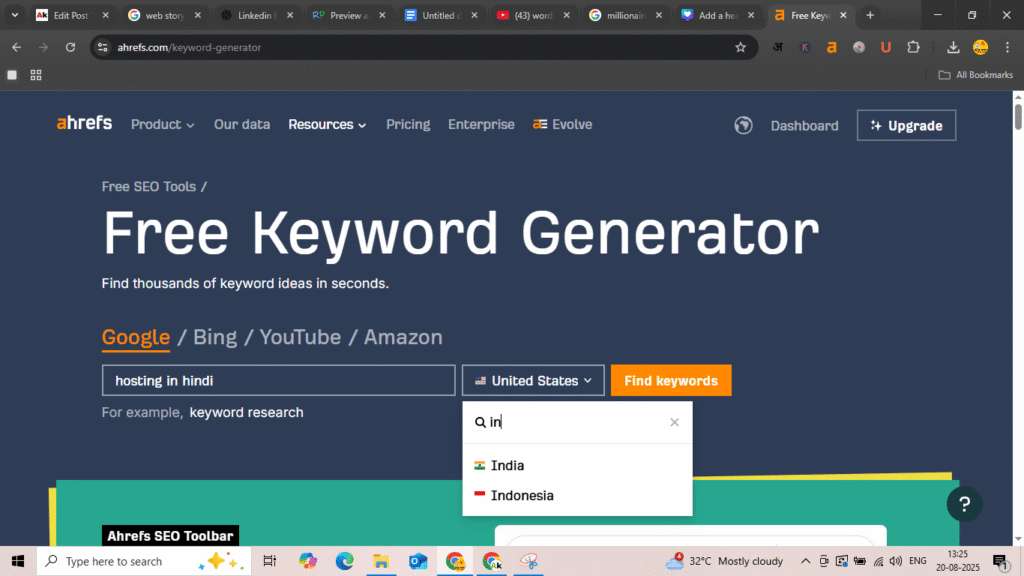Open the clock showing 13:25
The height and width of the screenshot is (576, 1024).
(957, 561)
